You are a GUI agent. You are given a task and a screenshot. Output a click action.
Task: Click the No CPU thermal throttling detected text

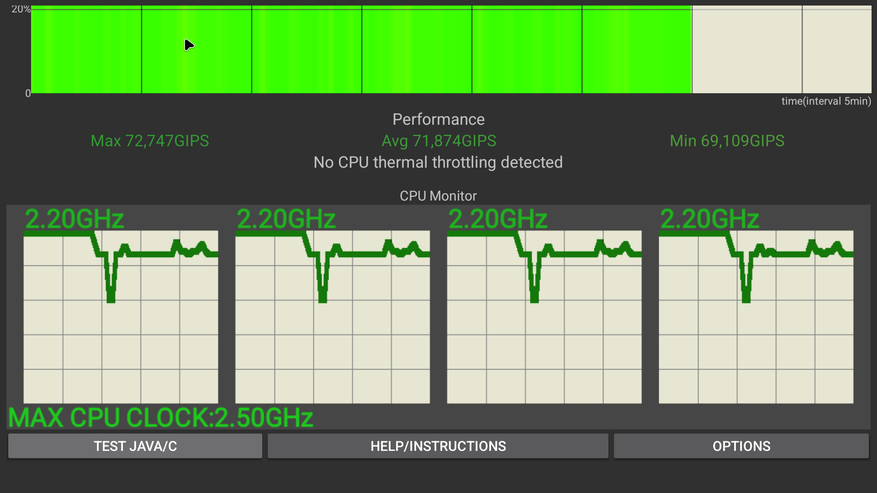click(438, 162)
